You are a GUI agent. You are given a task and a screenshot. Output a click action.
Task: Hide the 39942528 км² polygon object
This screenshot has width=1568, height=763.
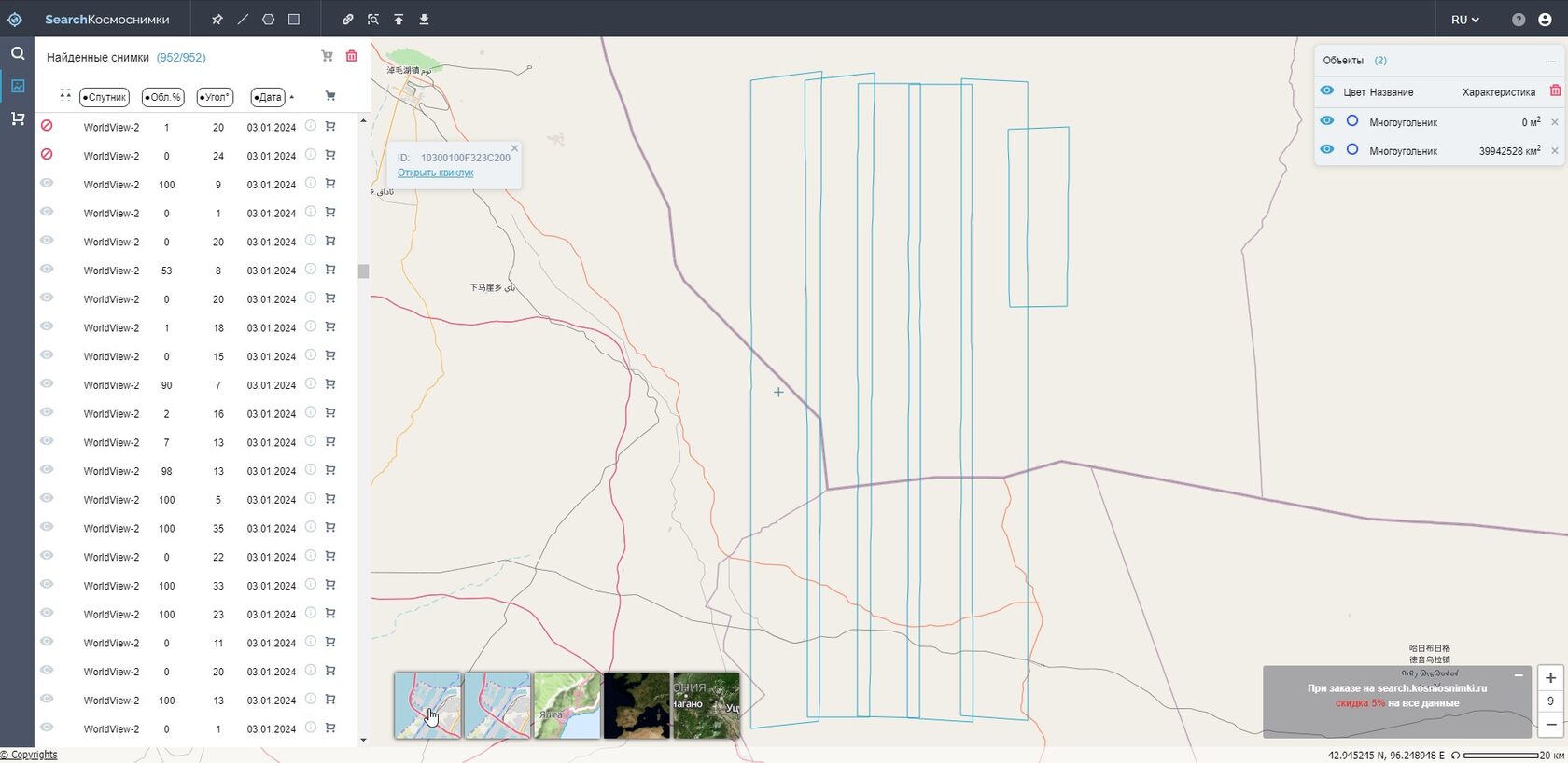click(1326, 149)
